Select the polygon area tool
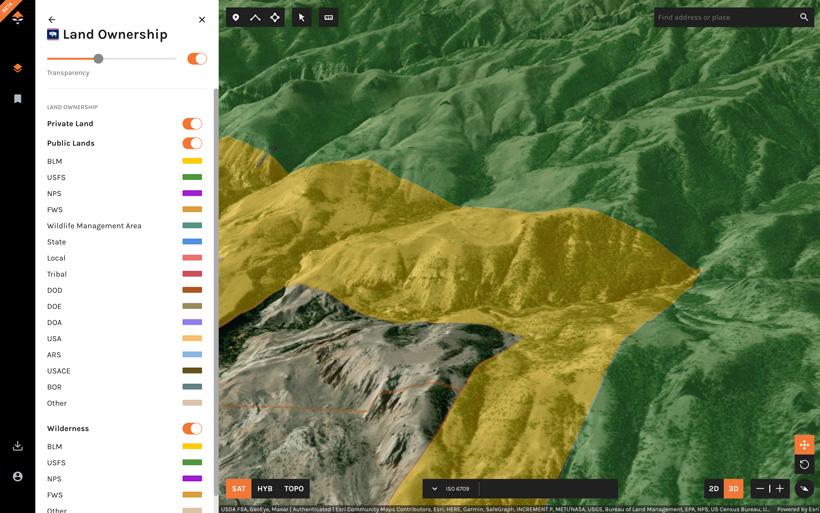Image resolution: width=820 pixels, height=513 pixels. pos(275,18)
